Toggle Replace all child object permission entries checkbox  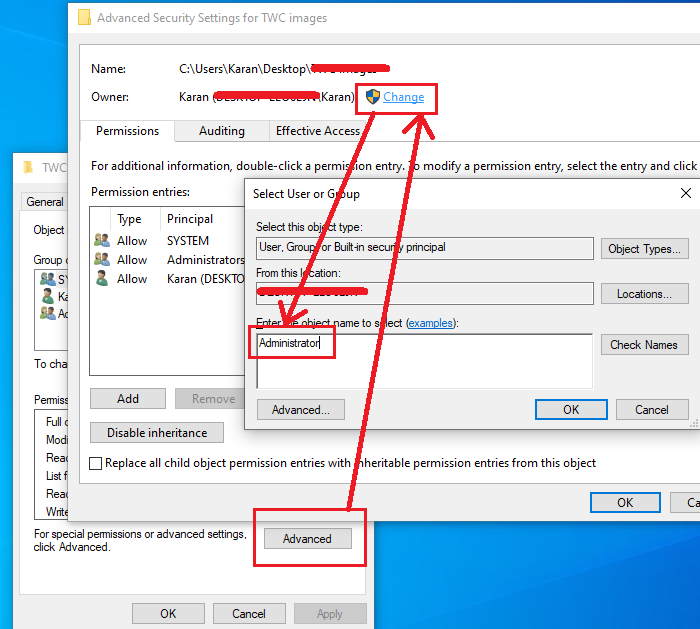[x=96, y=463]
